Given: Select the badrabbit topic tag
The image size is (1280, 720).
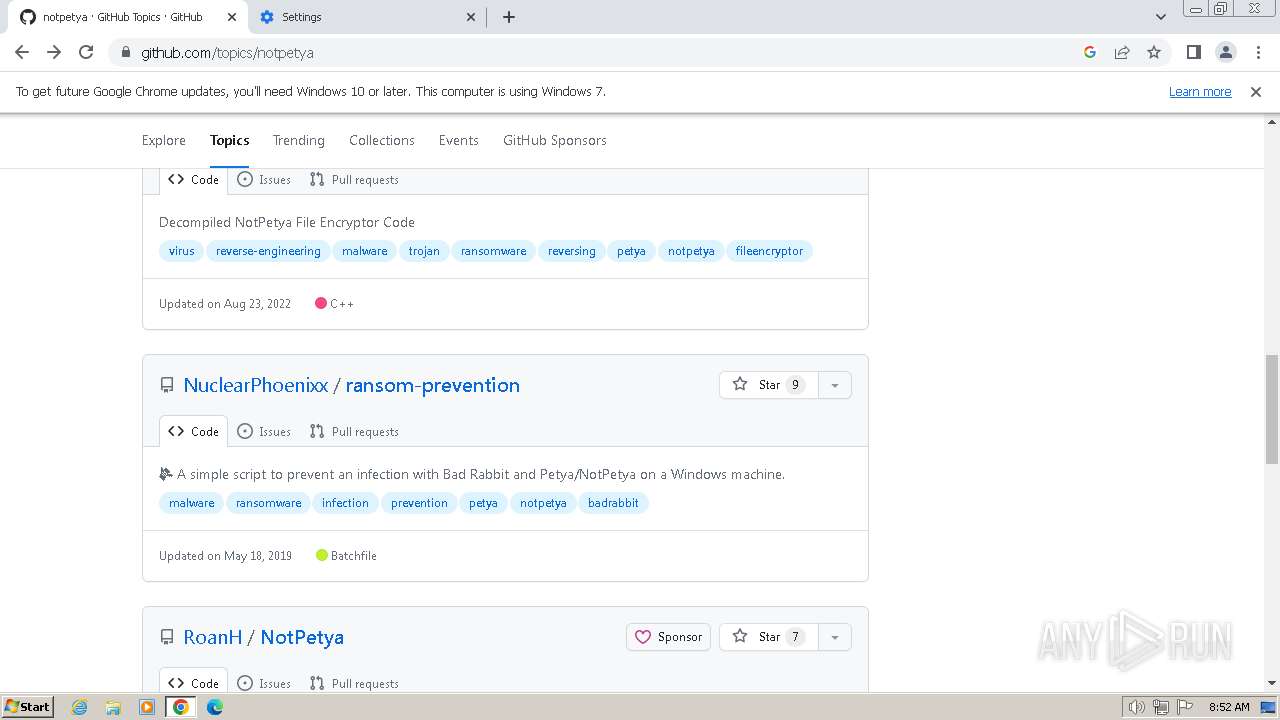Looking at the screenshot, I should tap(613, 503).
